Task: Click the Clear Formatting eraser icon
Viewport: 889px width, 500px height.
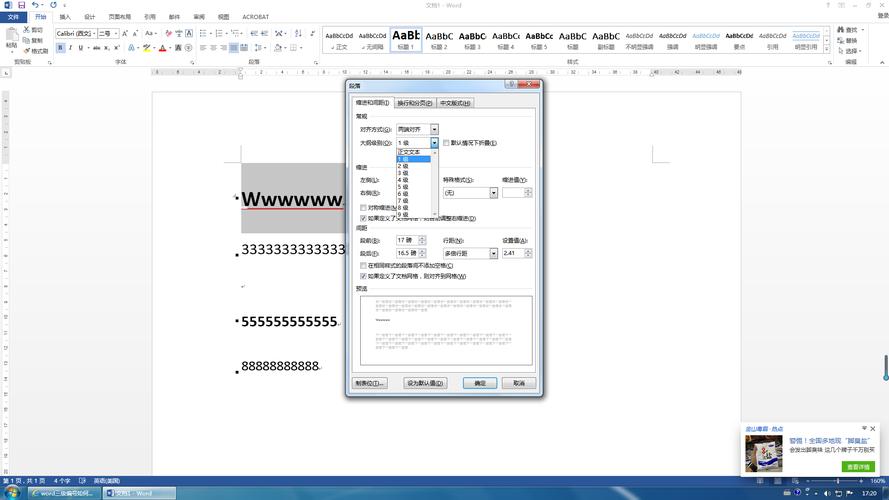Action: pyautogui.click(x=168, y=33)
